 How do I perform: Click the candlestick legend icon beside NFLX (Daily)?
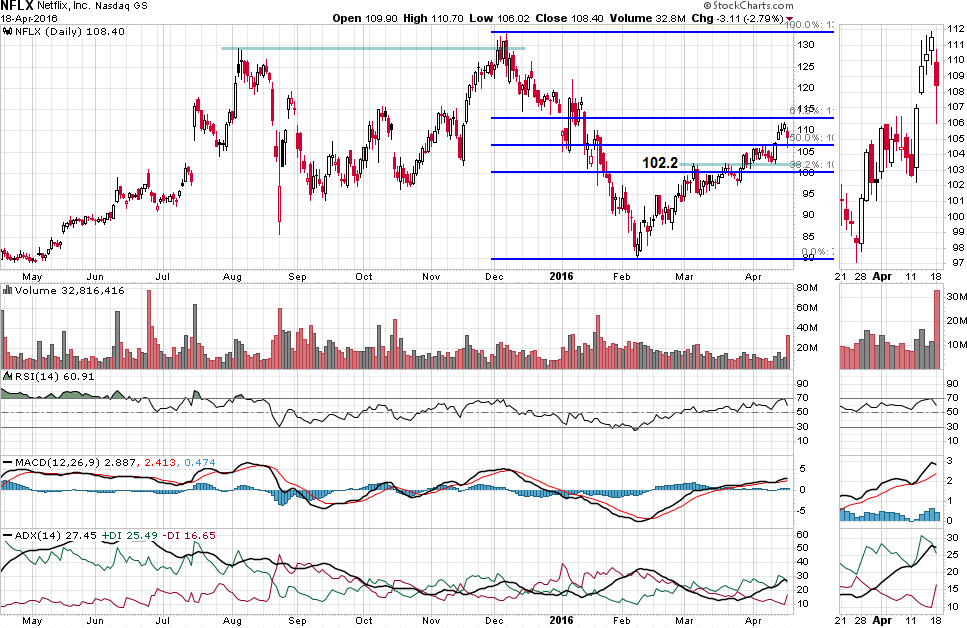[7, 31]
